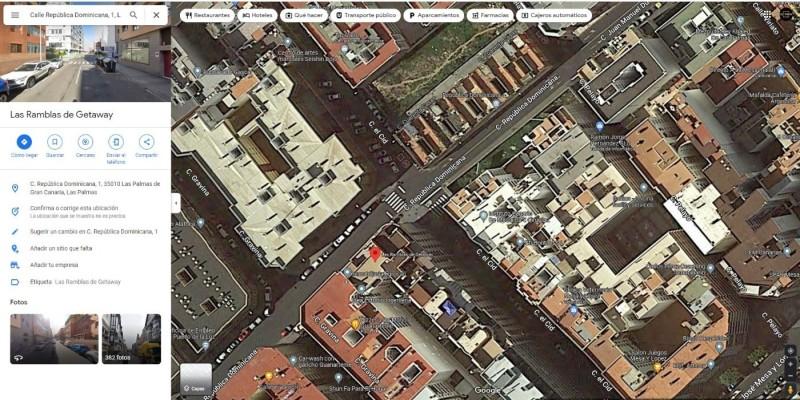Click the label tag icon next to Etiqueta

point(15,282)
